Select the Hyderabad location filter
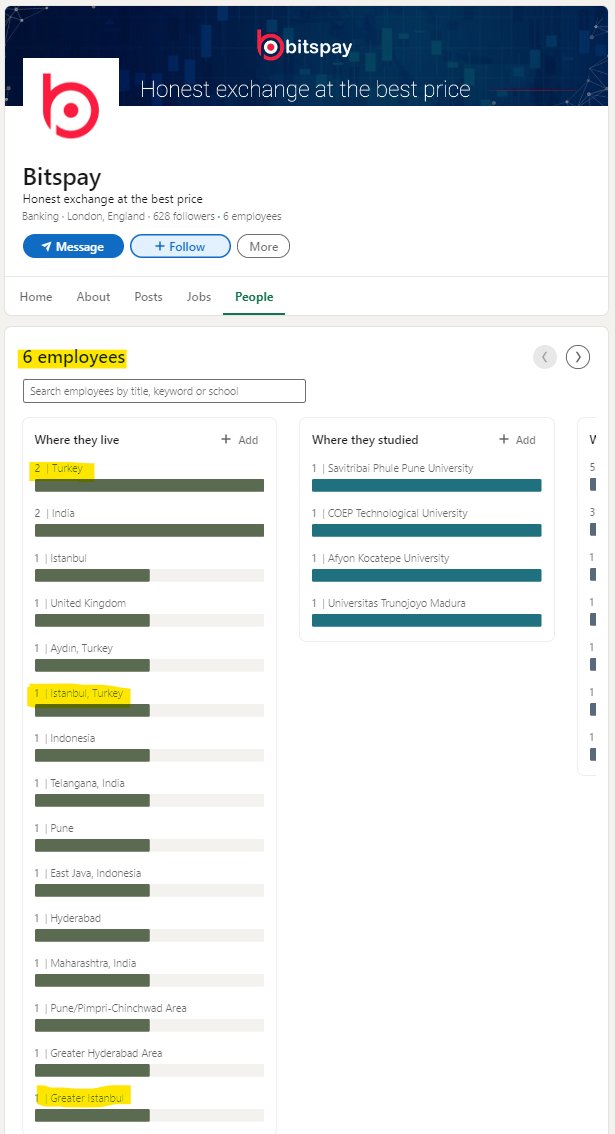Screen dimensions: 615x1134 (x=149, y=926)
